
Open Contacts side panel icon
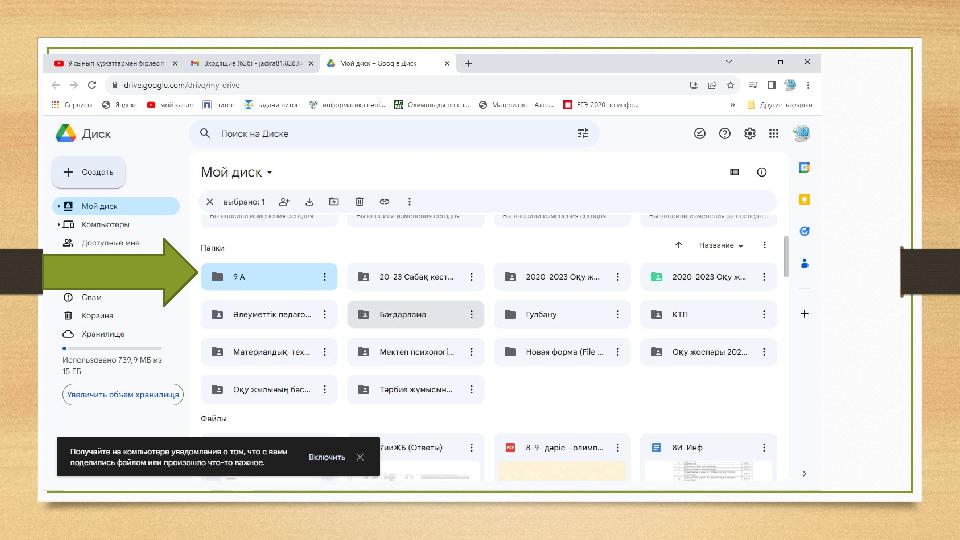click(x=804, y=263)
